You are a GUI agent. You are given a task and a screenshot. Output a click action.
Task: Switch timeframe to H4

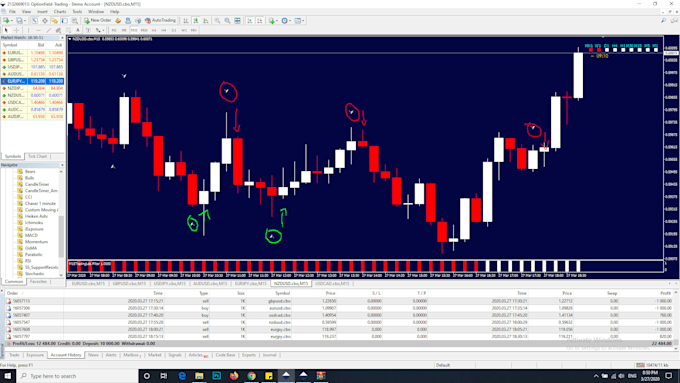pyautogui.click(x=164, y=30)
